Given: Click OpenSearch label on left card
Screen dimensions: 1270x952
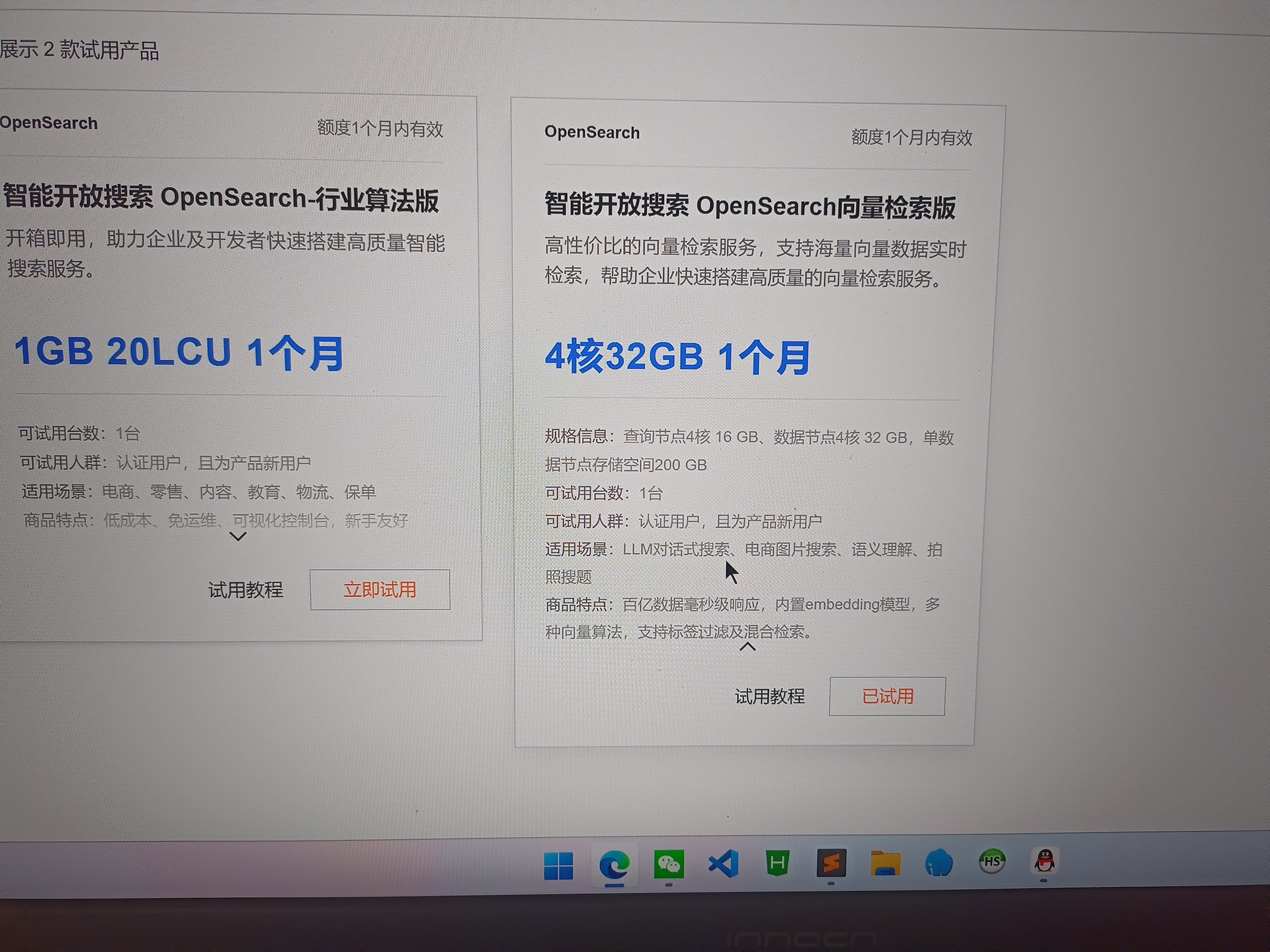Looking at the screenshot, I should (x=48, y=123).
